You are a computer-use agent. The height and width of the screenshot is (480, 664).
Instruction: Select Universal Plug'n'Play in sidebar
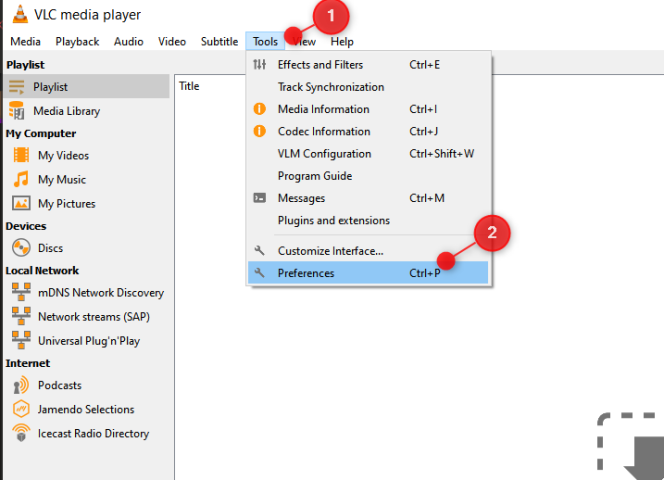click(88, 341)
